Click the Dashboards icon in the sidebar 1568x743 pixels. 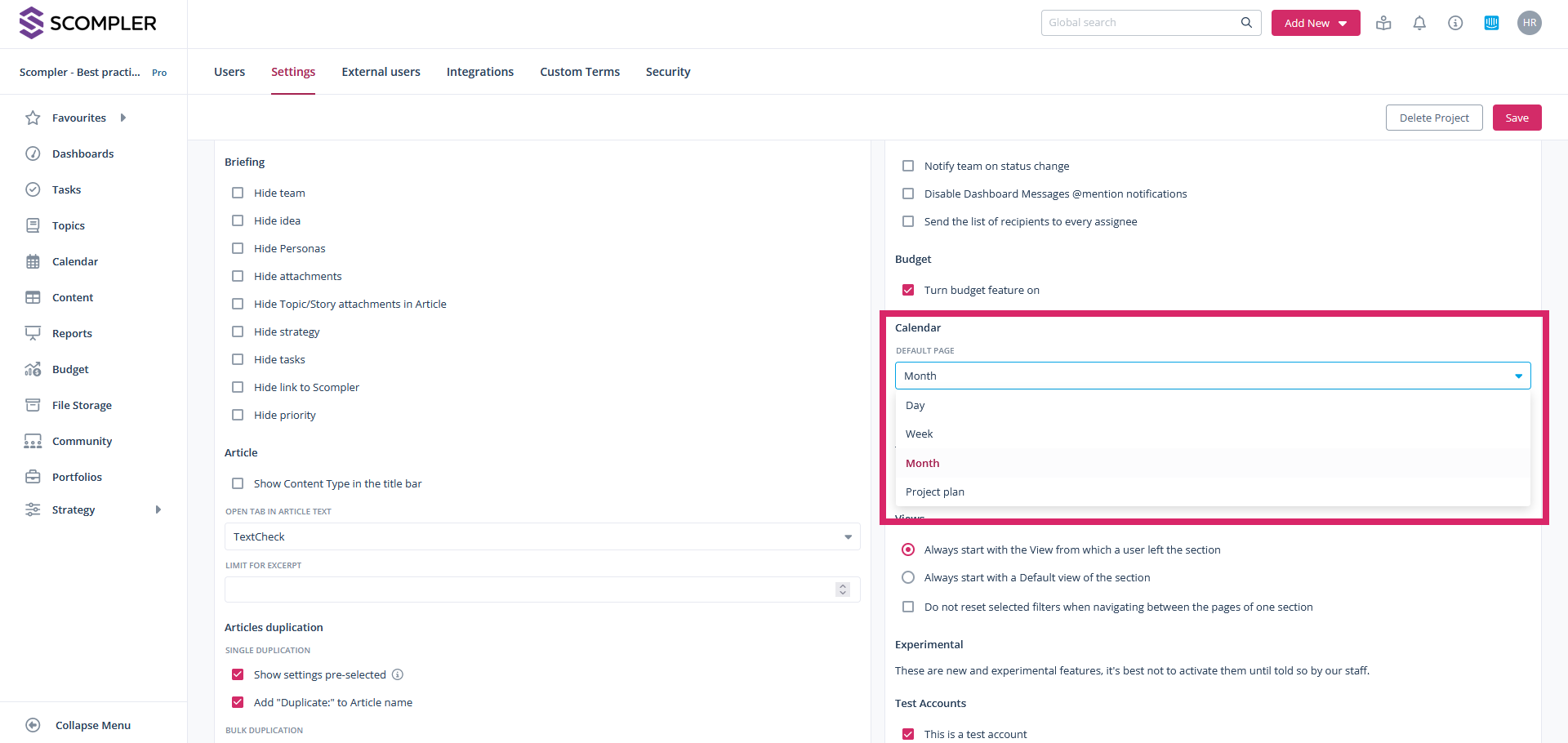point(33,153)
